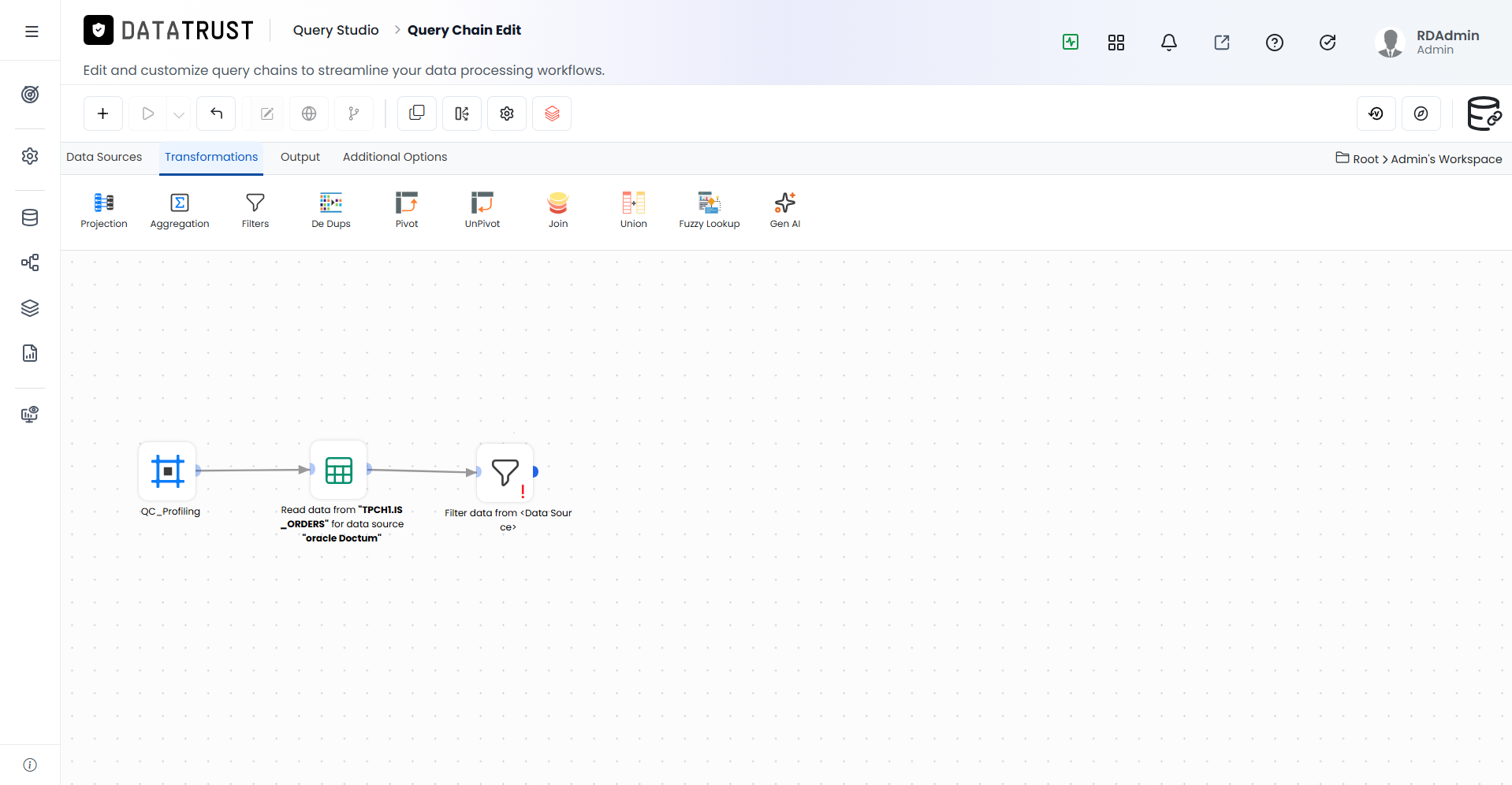Open the help question mark icon
The height and width of the screenshot is (785, 1512).
tap(1275, 43)
